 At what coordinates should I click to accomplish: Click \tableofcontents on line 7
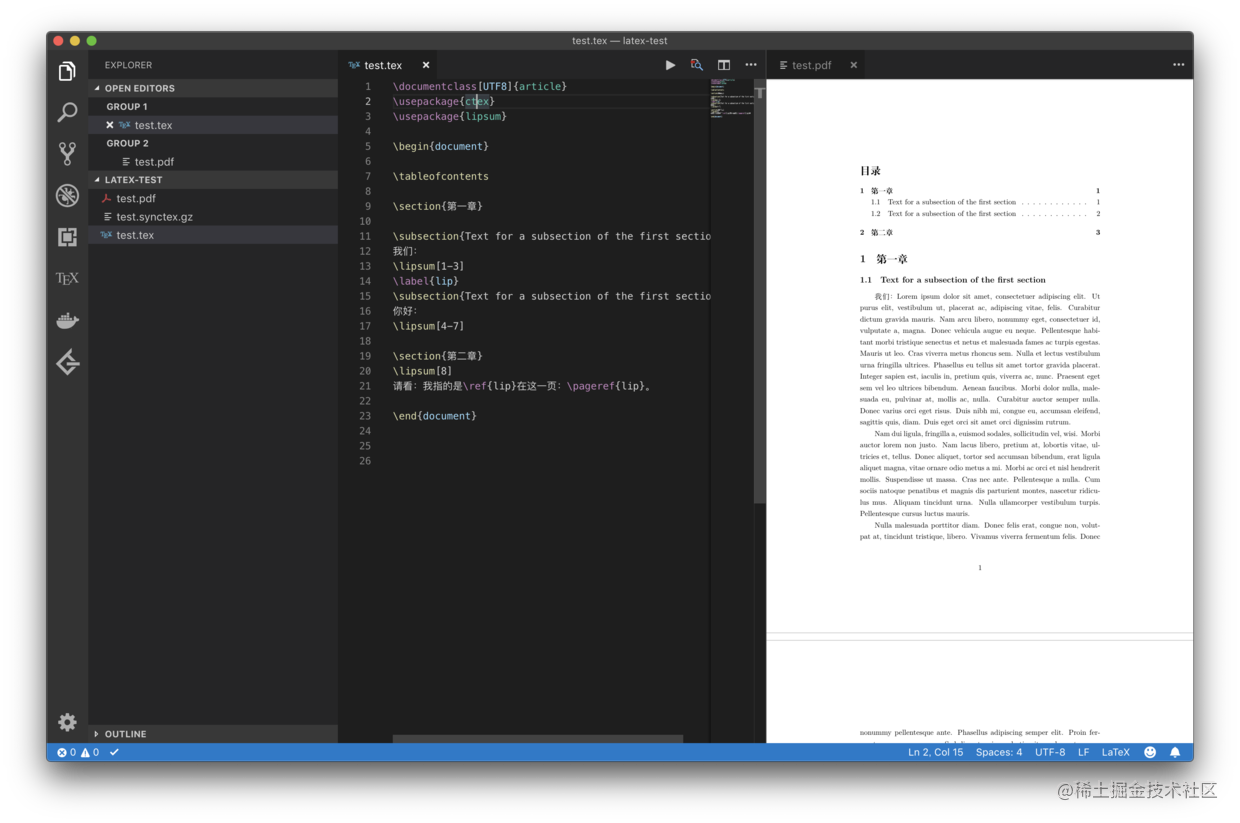point(441,176)
